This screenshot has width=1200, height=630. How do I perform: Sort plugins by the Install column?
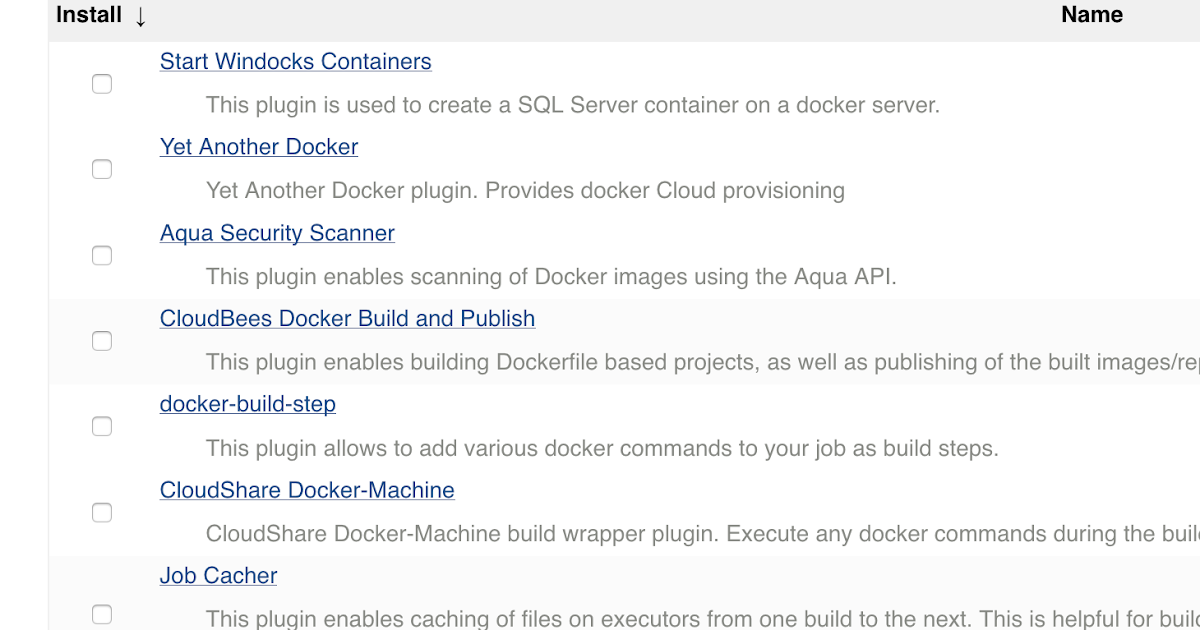click(x=88, y=15)
